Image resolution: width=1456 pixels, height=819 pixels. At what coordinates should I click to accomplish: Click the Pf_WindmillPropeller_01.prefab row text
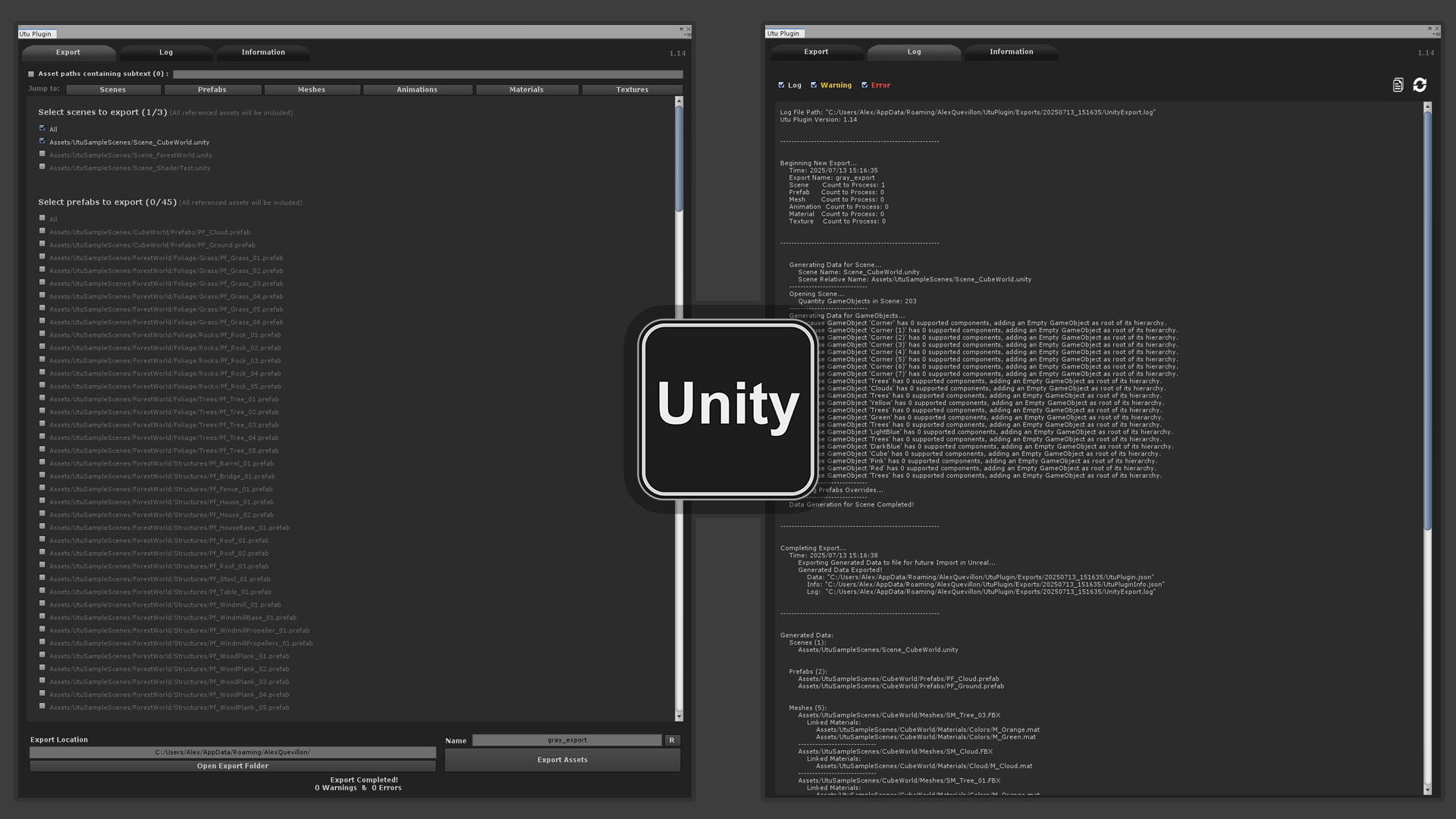click(x=179, y=630)
